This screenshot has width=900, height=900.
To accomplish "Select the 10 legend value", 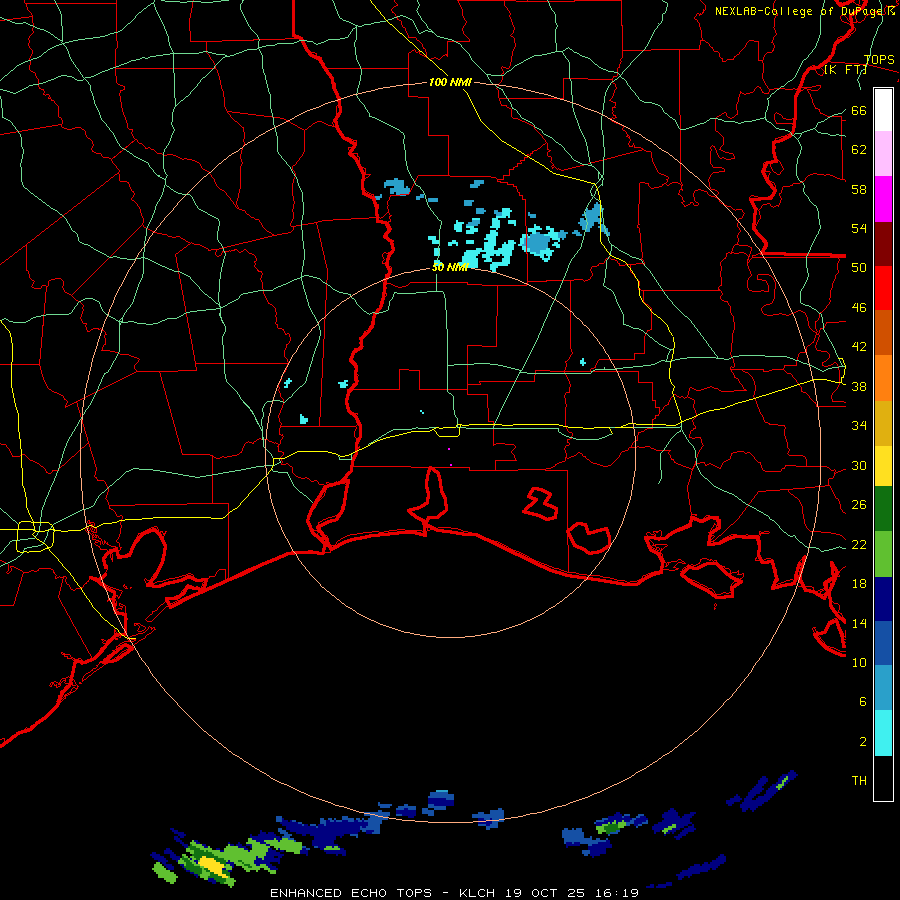I will click(859, 663).
